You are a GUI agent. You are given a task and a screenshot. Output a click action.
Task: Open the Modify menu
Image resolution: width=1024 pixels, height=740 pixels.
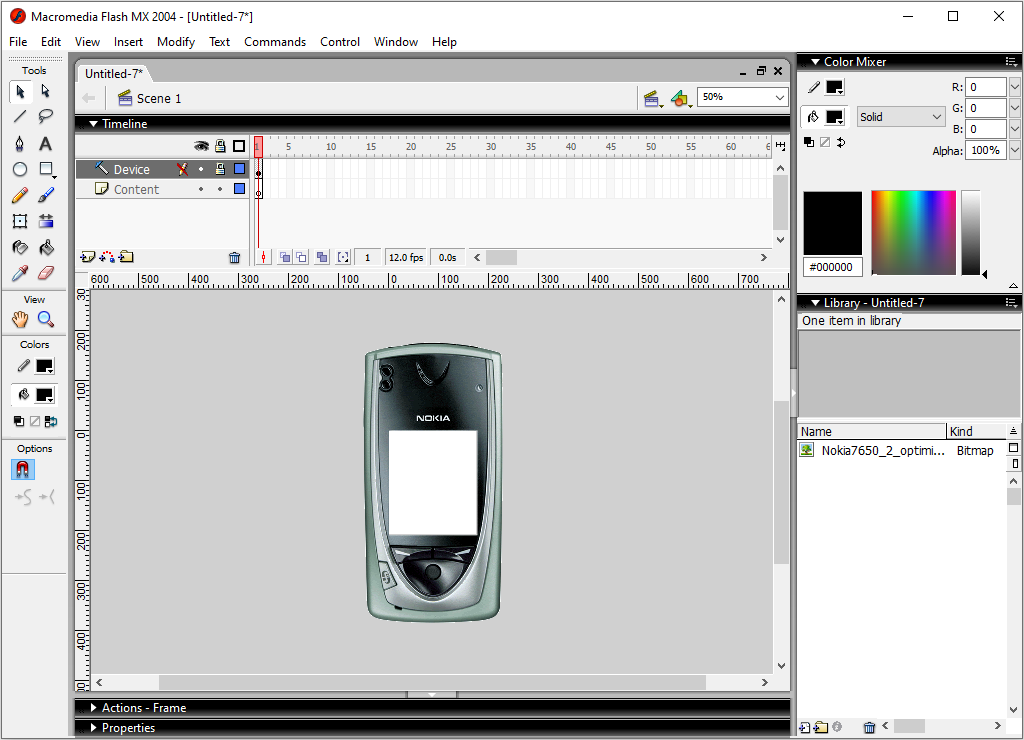point(176,42)
